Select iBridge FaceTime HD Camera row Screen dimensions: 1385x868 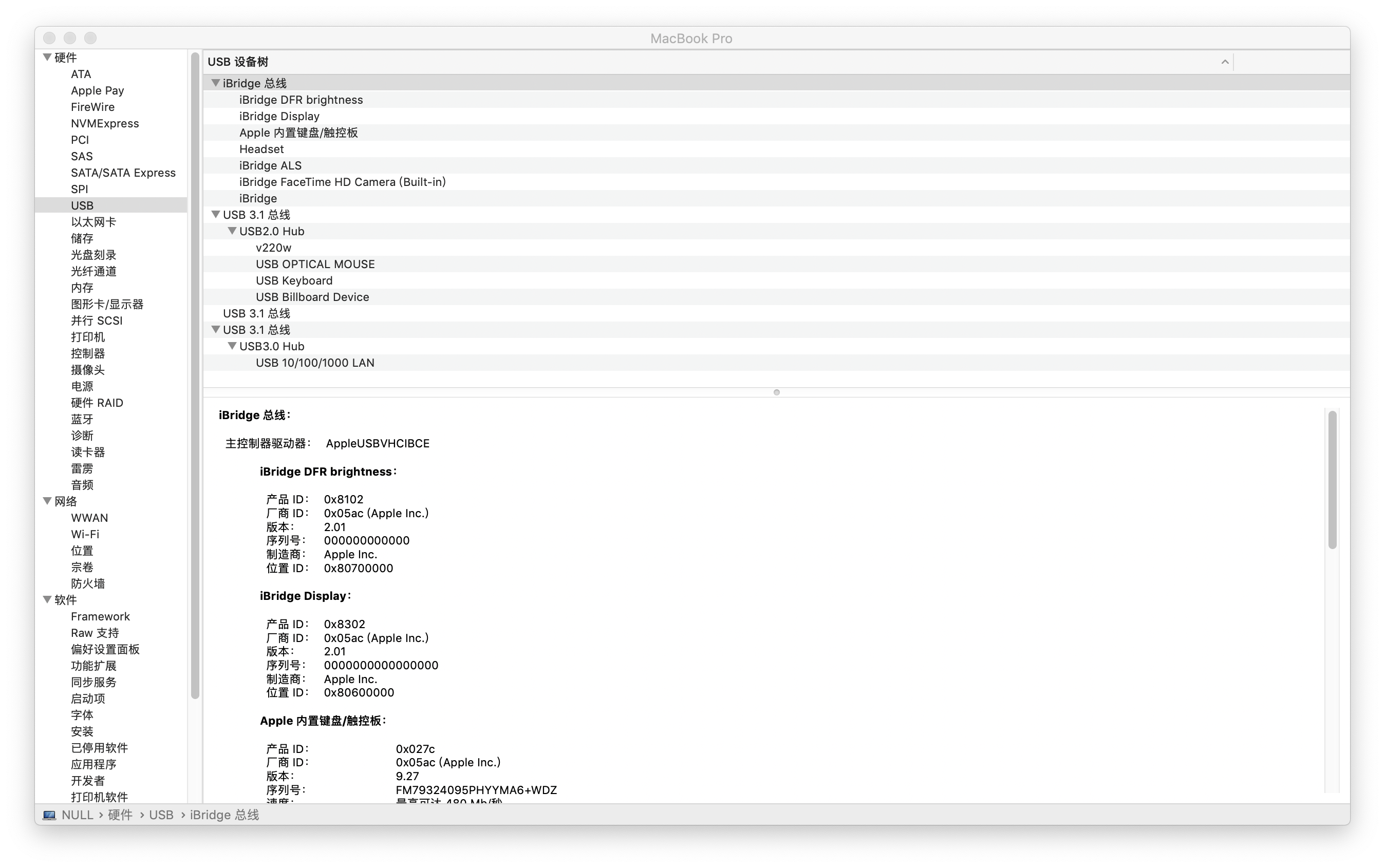342,182
